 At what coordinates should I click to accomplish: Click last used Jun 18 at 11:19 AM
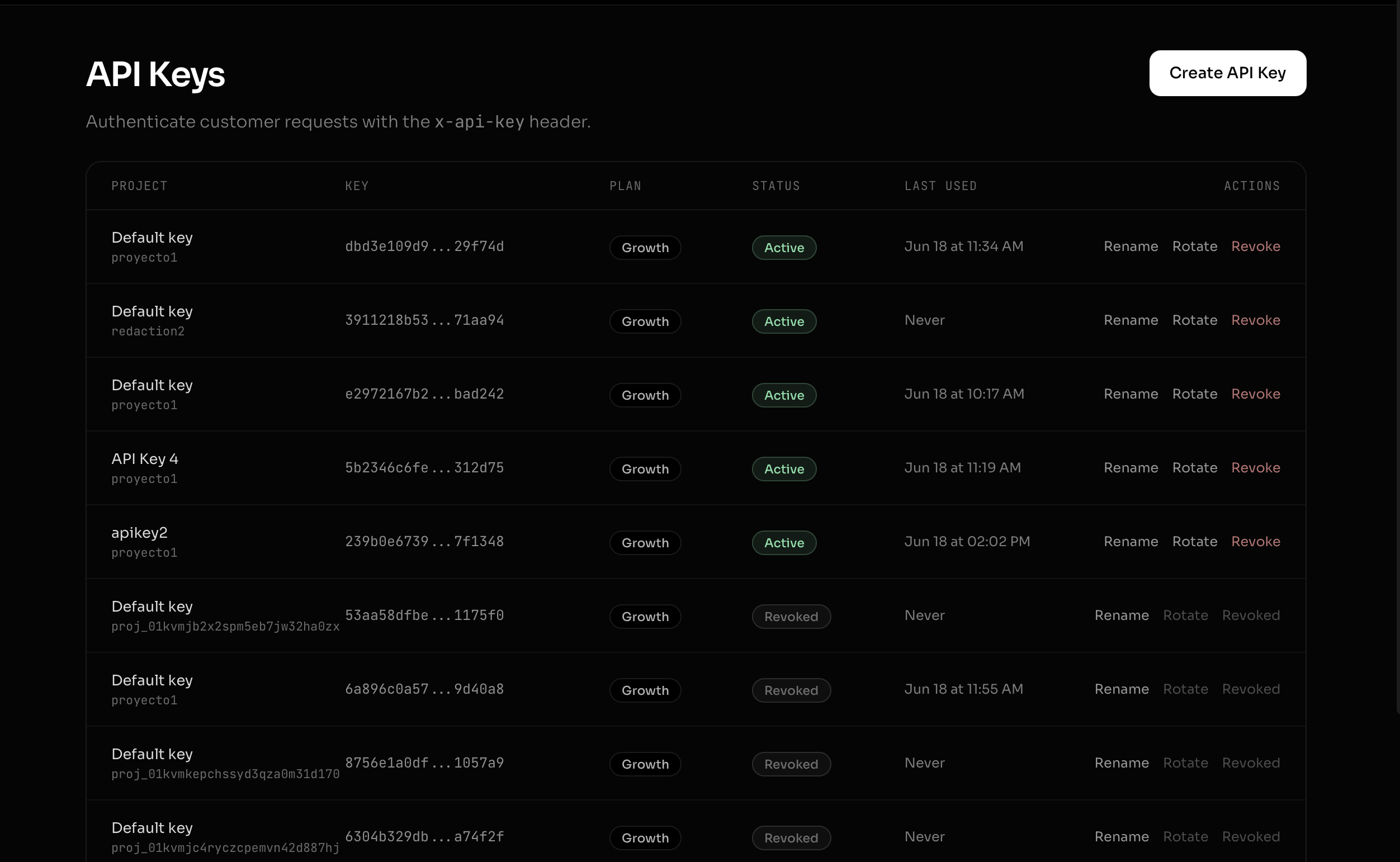(x=962, y=467)
